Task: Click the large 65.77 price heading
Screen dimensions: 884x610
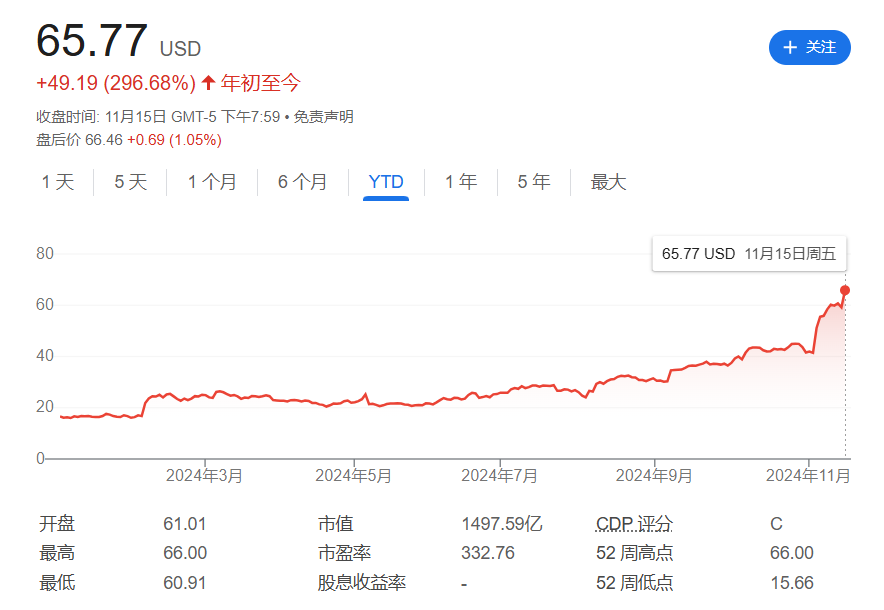Action: [x=92, y=42]
